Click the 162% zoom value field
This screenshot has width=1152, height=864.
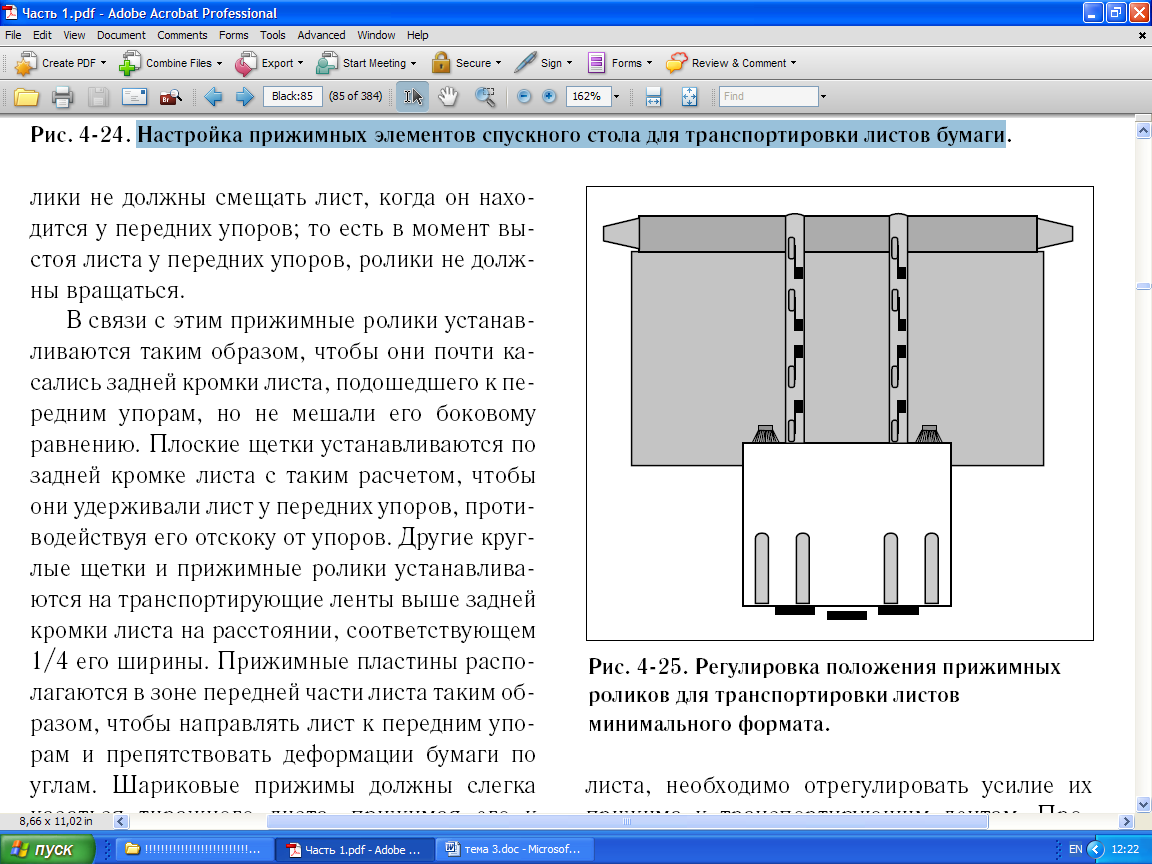(x=588, y=96)
